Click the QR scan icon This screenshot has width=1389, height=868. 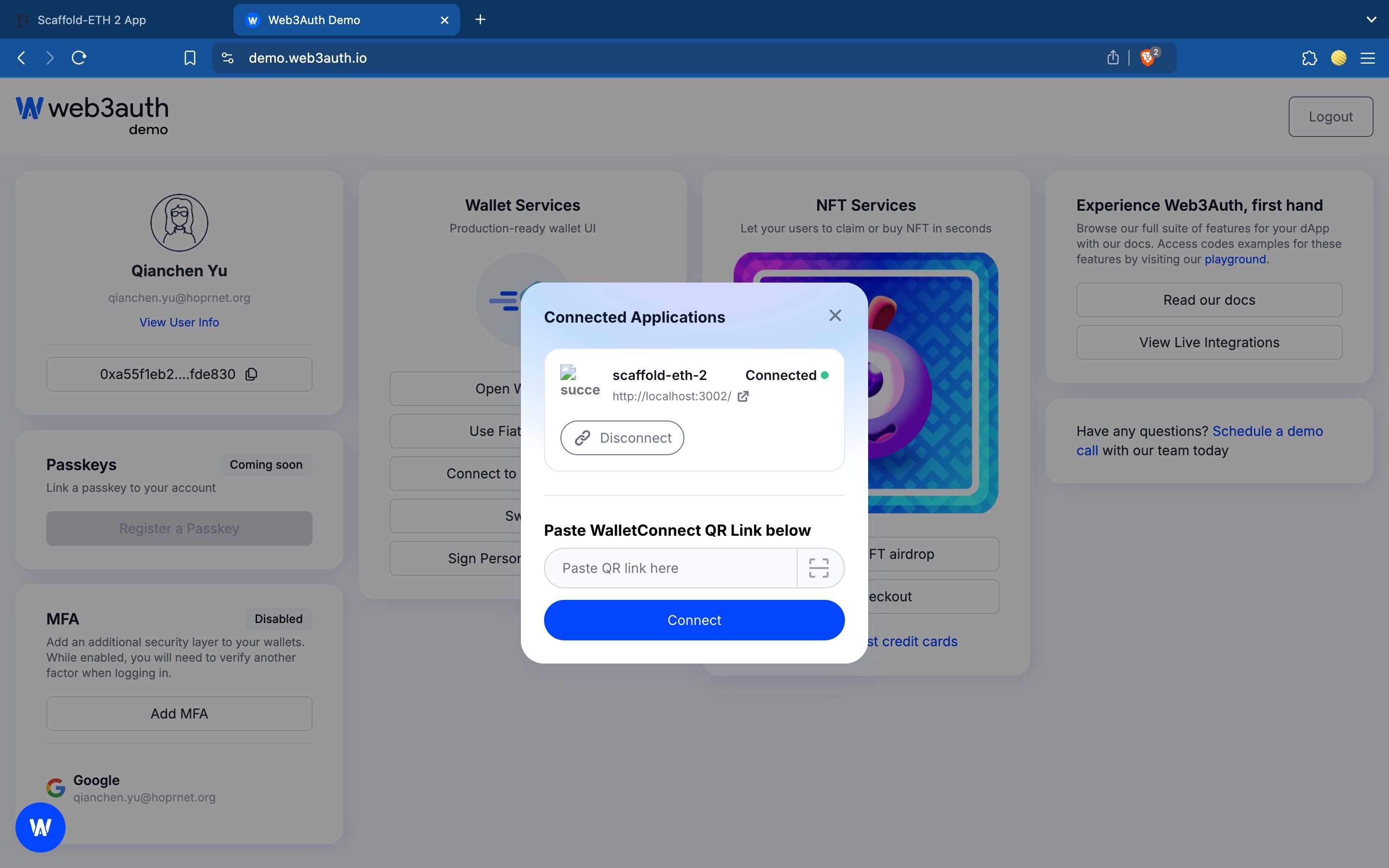pos(819,568)
